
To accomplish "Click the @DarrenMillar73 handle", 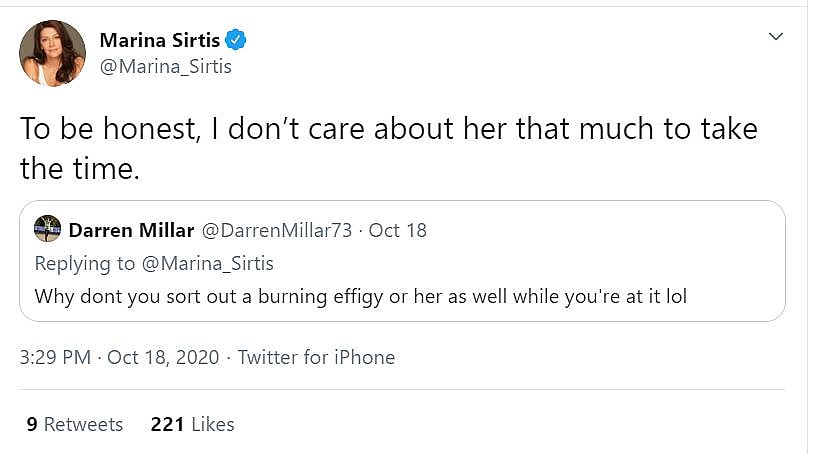I will (277, 230).
